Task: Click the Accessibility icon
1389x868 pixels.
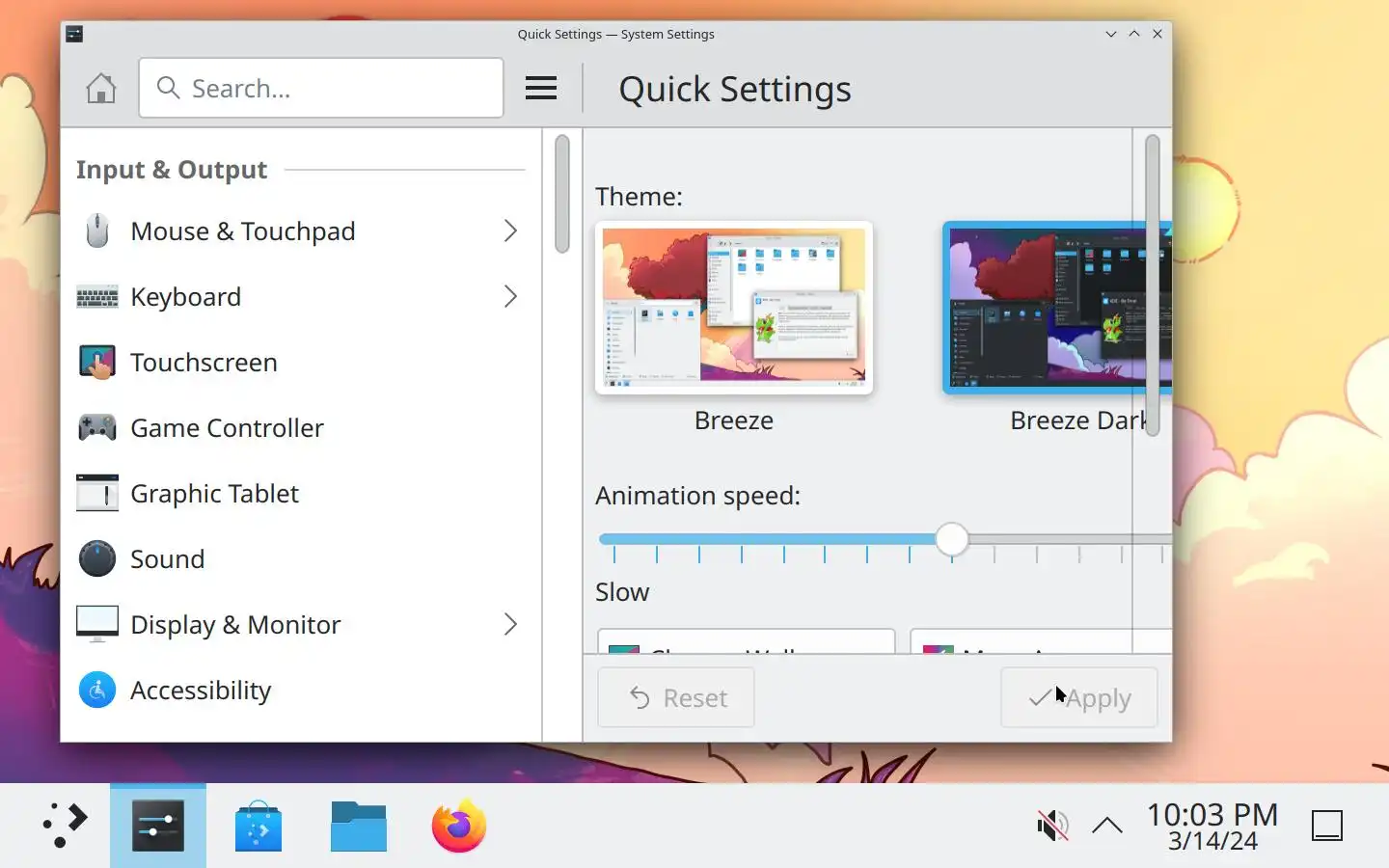Action: pyautogui.click(x=96, y=690)
